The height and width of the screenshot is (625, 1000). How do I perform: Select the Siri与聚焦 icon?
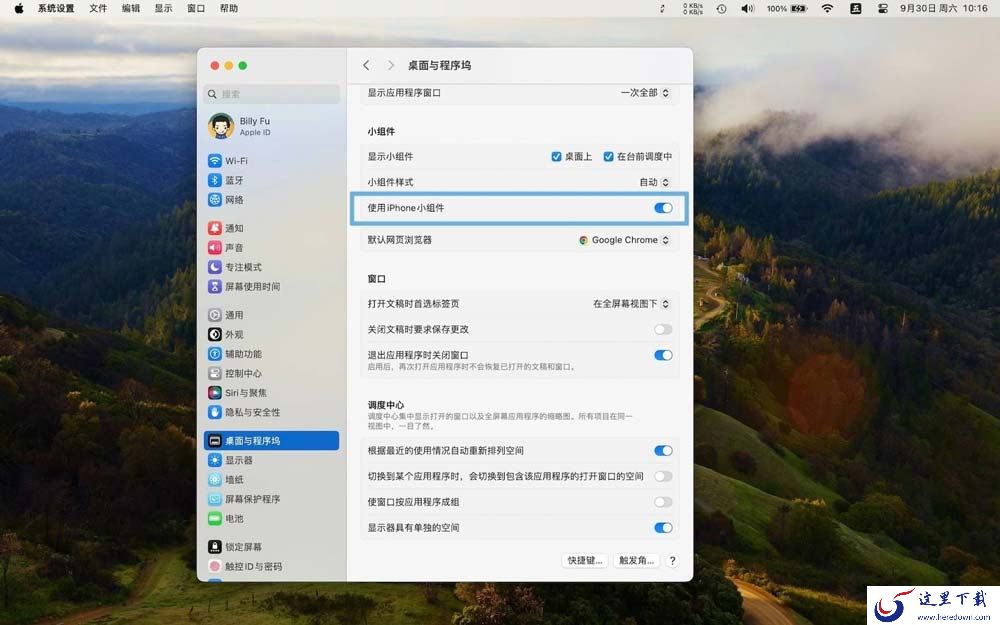[215, 392]
